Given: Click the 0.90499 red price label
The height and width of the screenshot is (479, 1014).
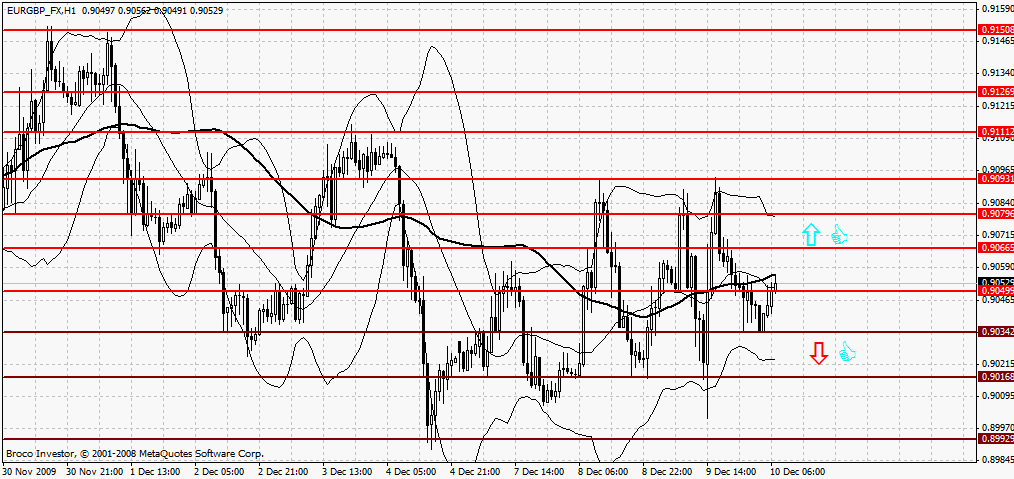Looking at the screenshot, I should (x=997, y=292).
